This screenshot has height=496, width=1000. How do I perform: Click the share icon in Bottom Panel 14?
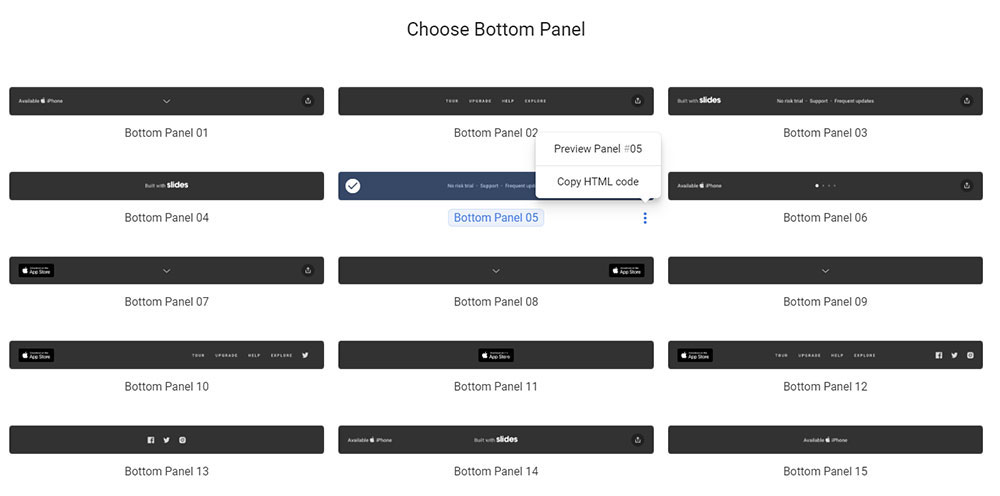637,440
